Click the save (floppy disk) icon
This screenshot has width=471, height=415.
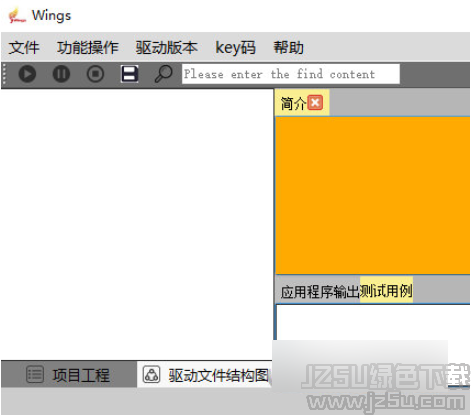point(129,74)
